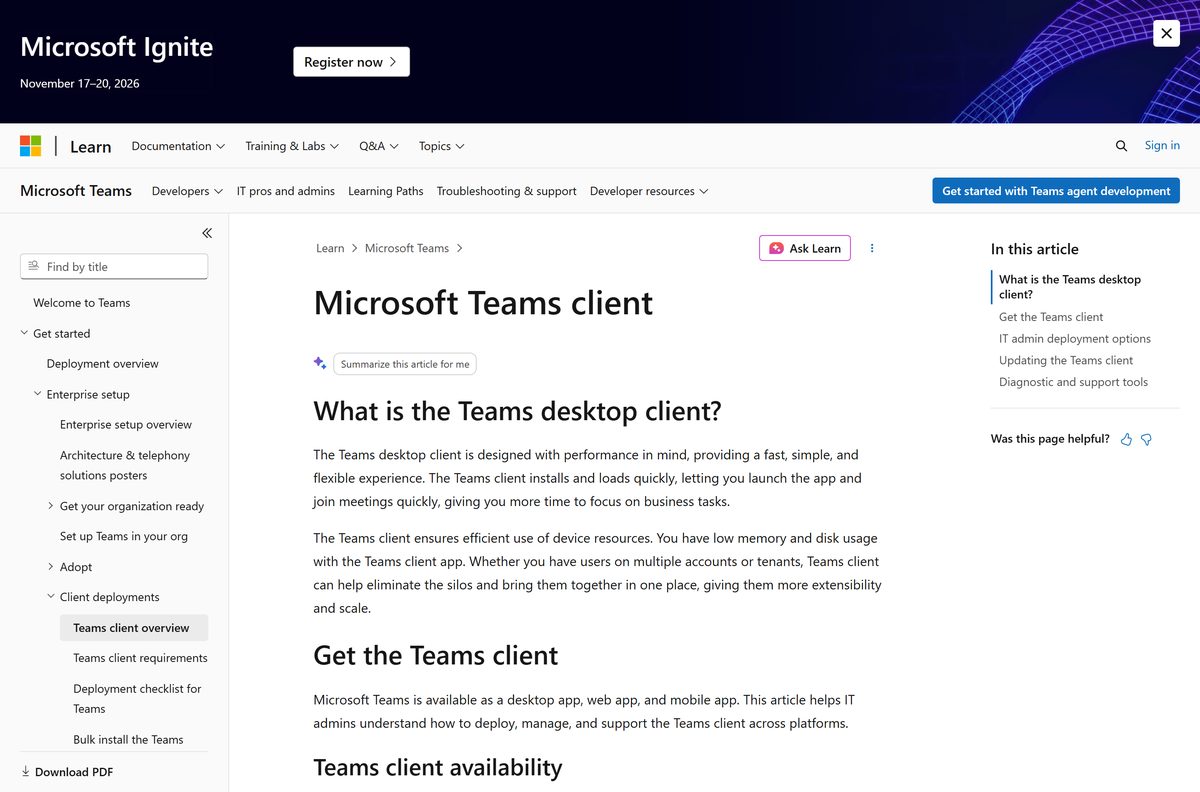Rate page helpful with thumbs up
This screenshot has height=792, width=1200.
1126,439
